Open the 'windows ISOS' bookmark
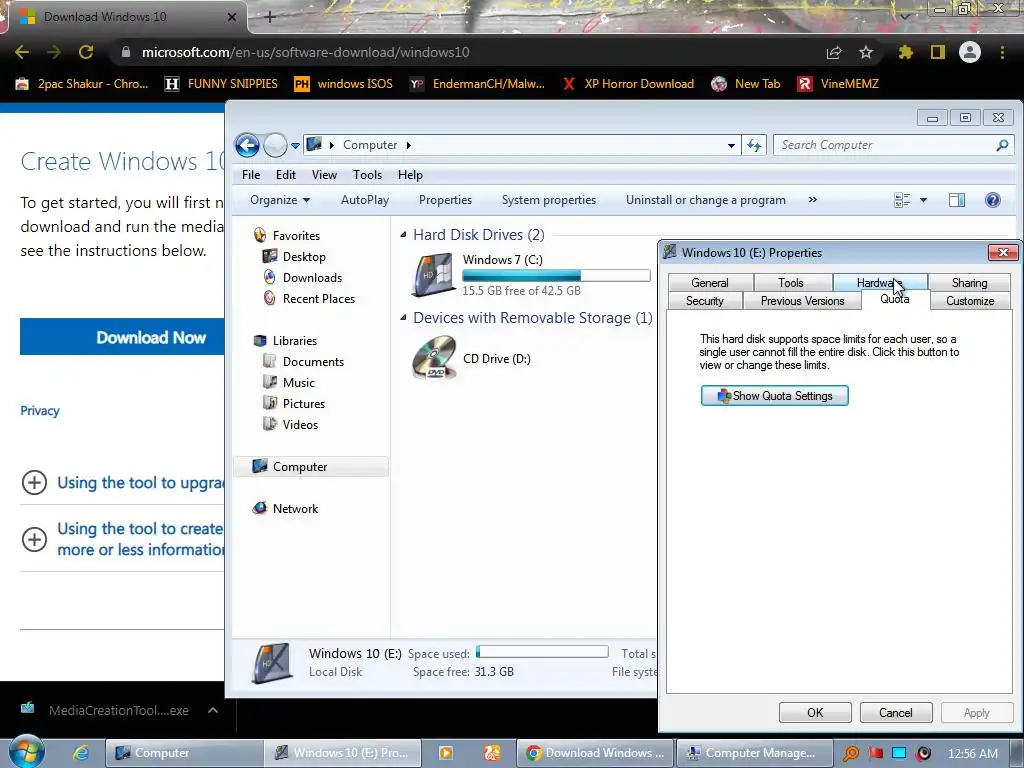1024x768 pixels. click(344, 84)
